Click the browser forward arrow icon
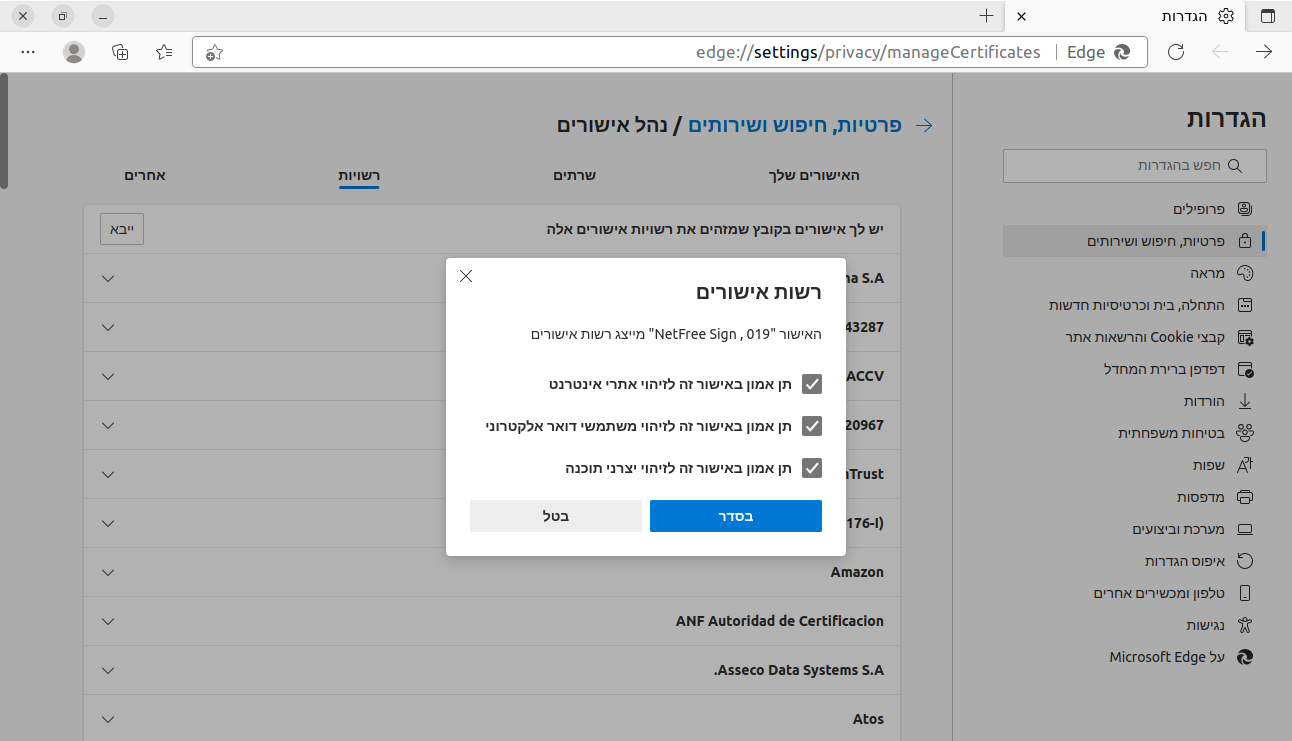 [1264, 52]
